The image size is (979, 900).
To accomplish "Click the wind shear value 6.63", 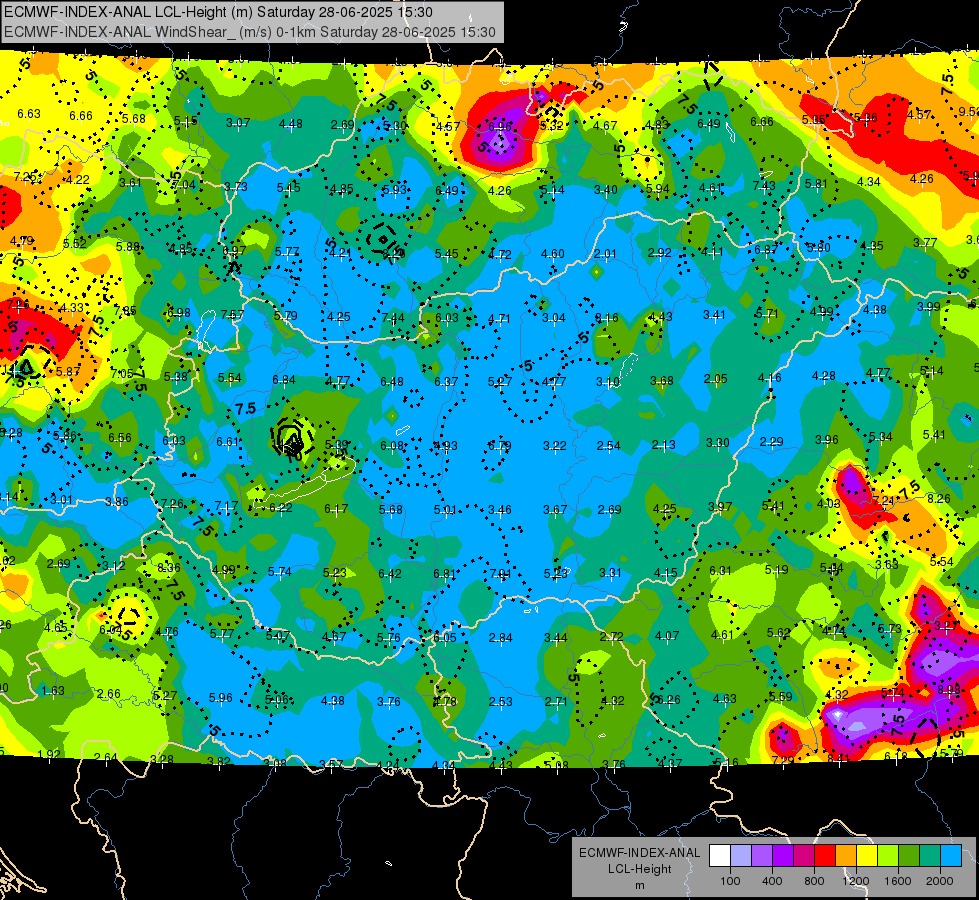I will (29, 114).
